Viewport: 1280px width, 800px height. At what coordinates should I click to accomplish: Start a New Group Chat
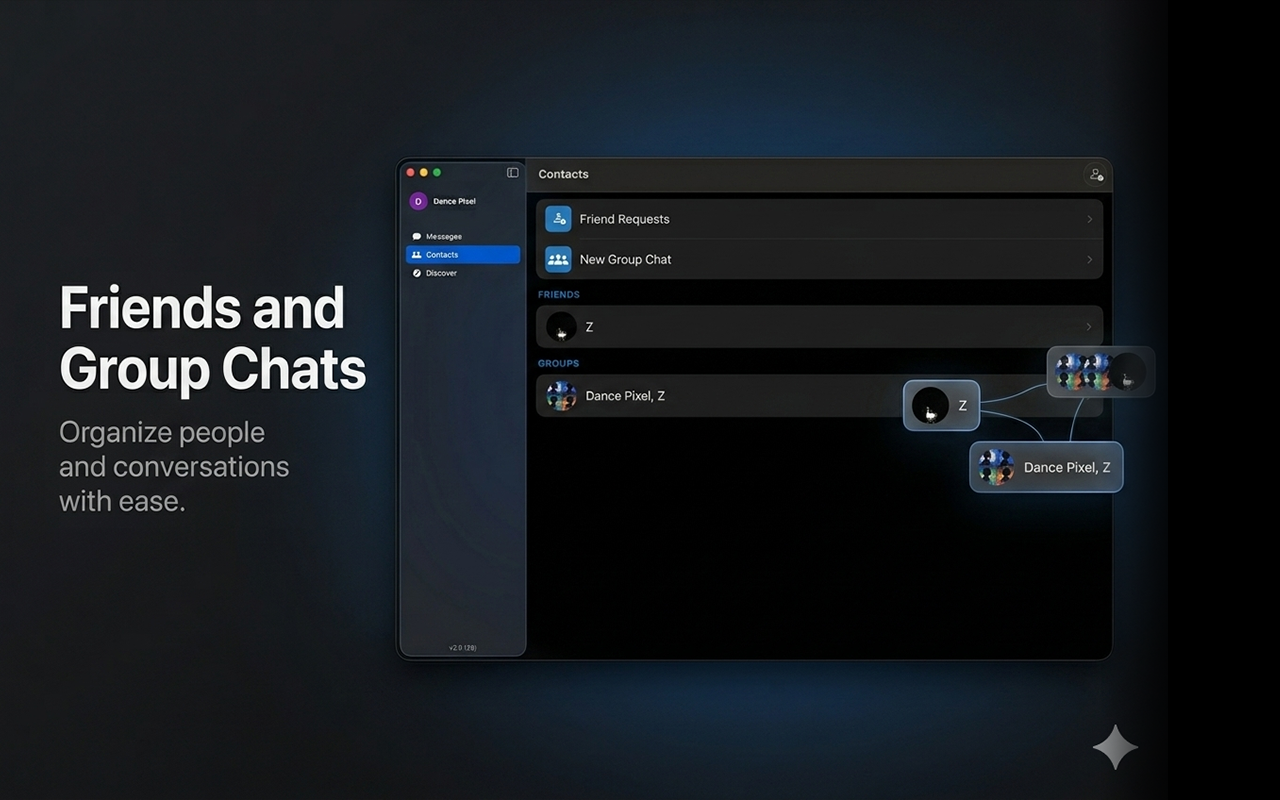pyautogui.click(x=819, y=259)
